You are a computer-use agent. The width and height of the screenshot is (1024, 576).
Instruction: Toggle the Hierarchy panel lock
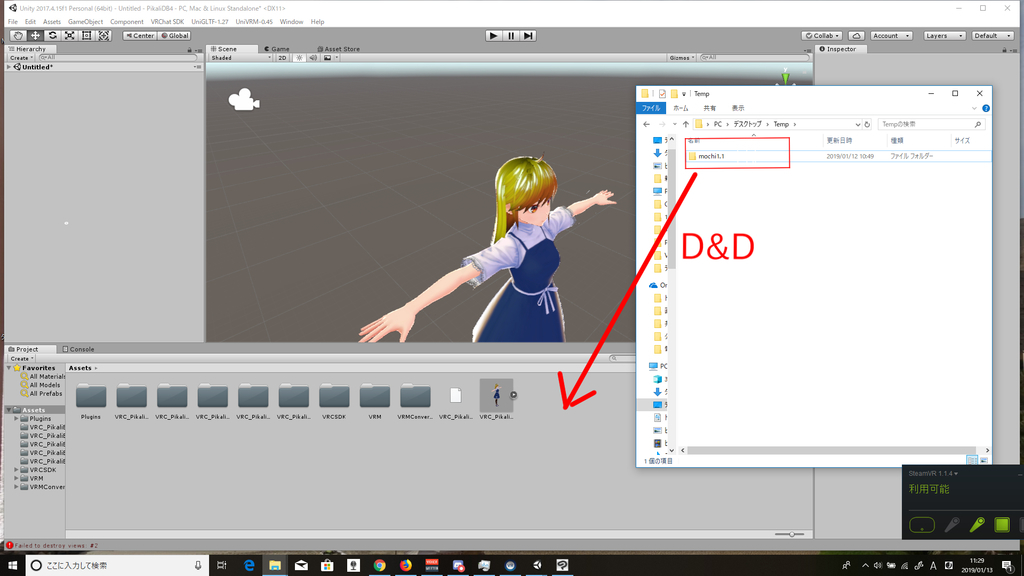tap(189, 50)
